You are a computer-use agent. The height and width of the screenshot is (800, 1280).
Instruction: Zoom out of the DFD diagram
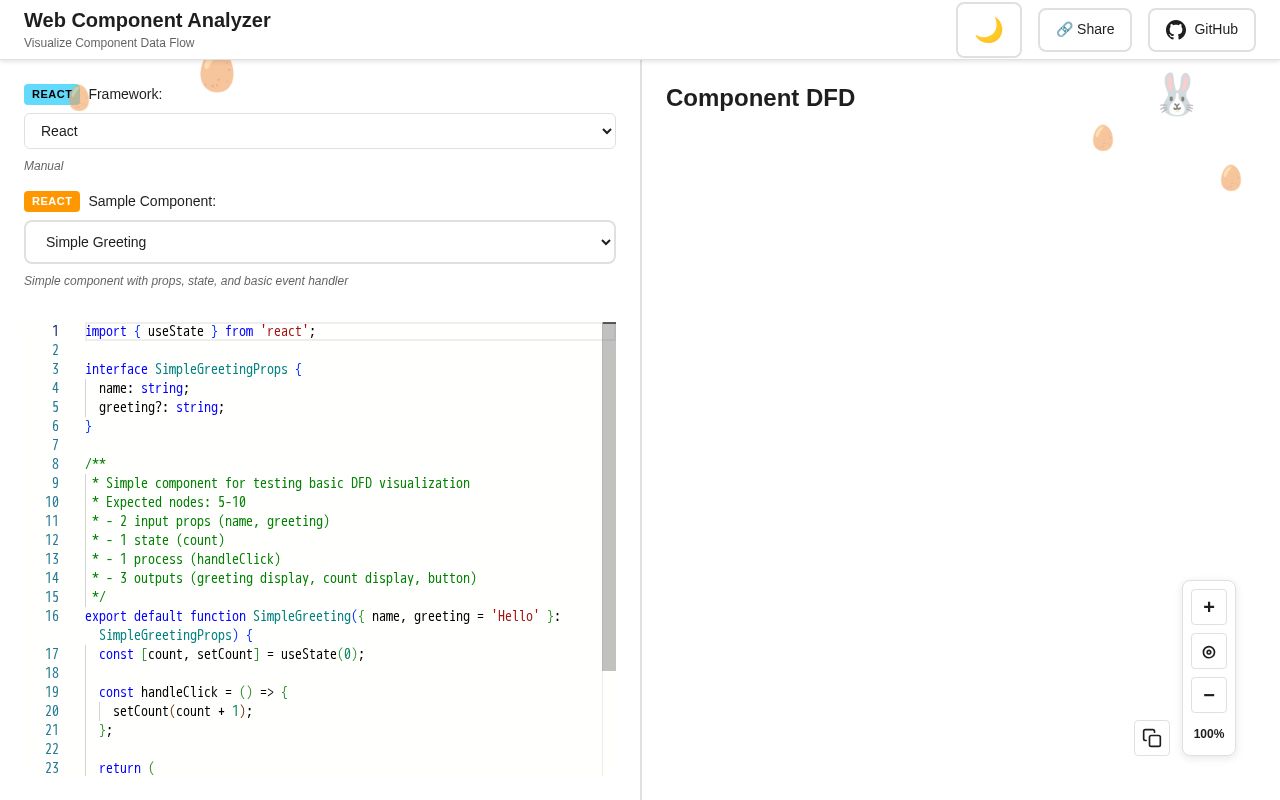1209,695
